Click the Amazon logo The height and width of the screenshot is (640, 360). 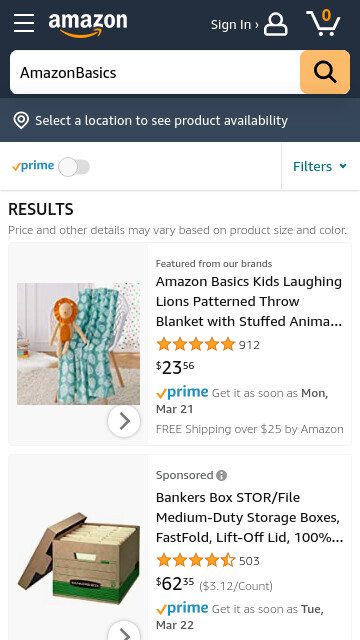point(88,24)
